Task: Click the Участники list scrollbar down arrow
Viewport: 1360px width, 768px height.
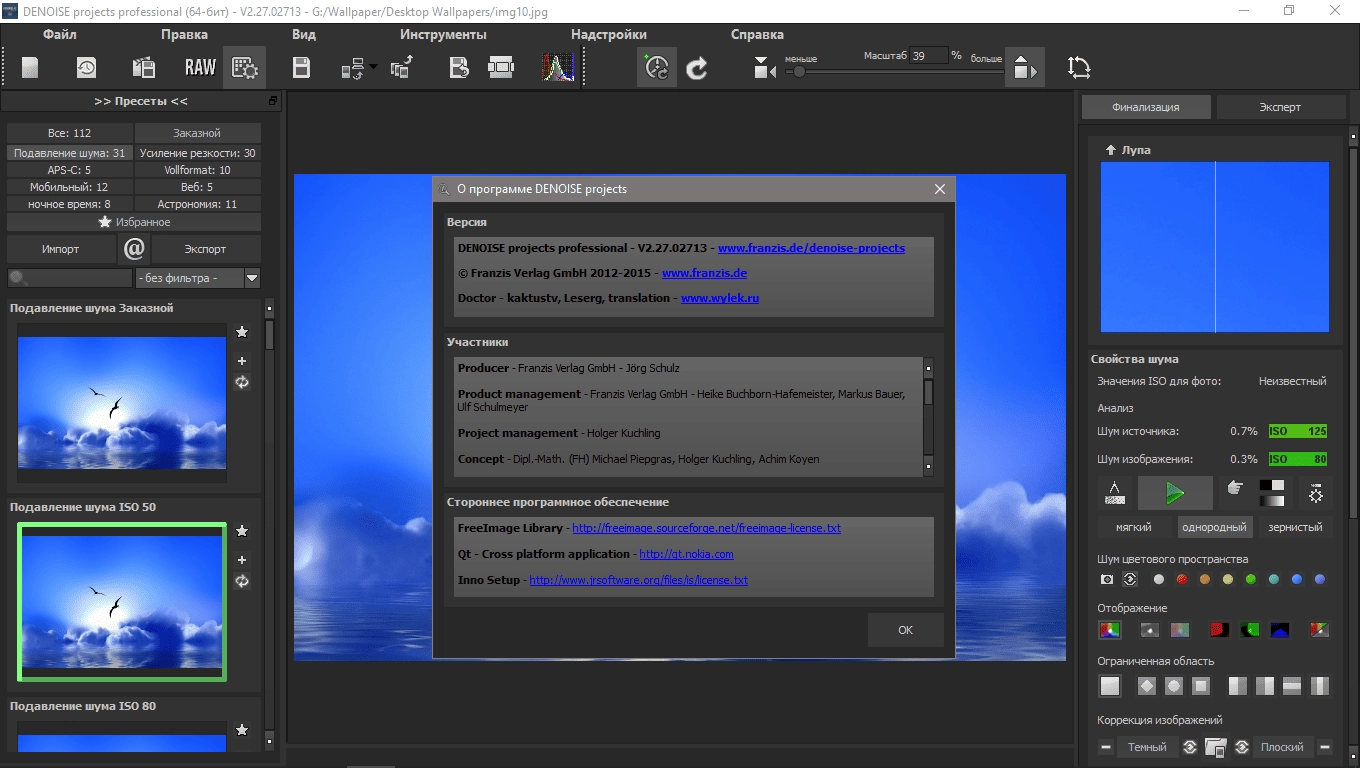Action: [x=928, y=466]
